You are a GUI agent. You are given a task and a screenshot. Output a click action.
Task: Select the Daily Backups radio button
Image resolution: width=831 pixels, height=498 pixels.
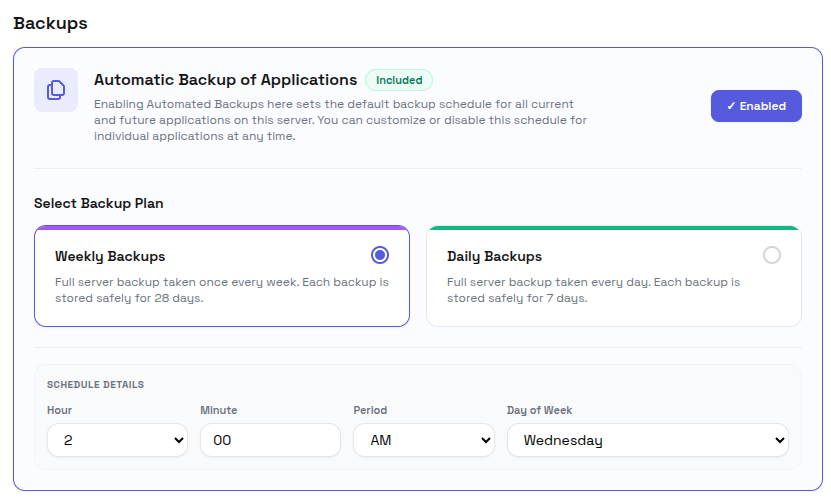tap(772, 255)
